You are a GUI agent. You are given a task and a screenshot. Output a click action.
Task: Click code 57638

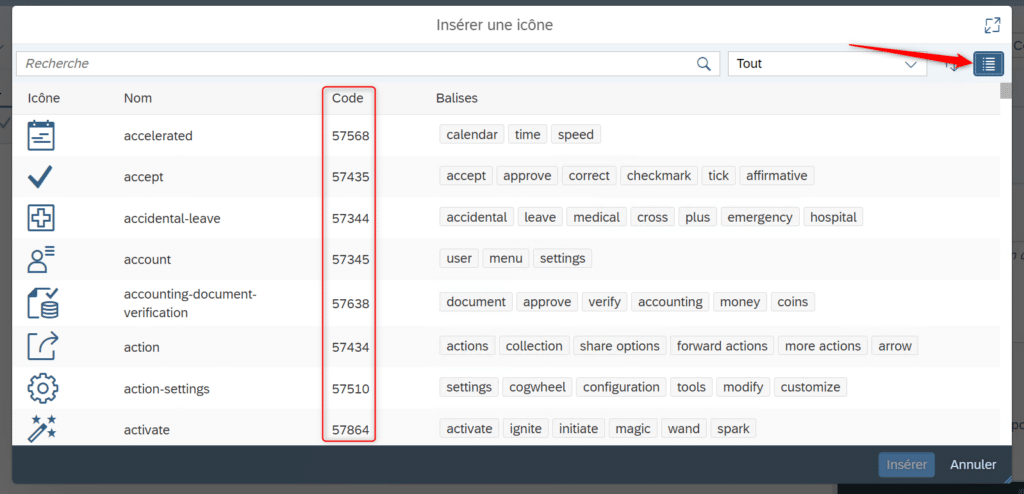click(351, 304)
